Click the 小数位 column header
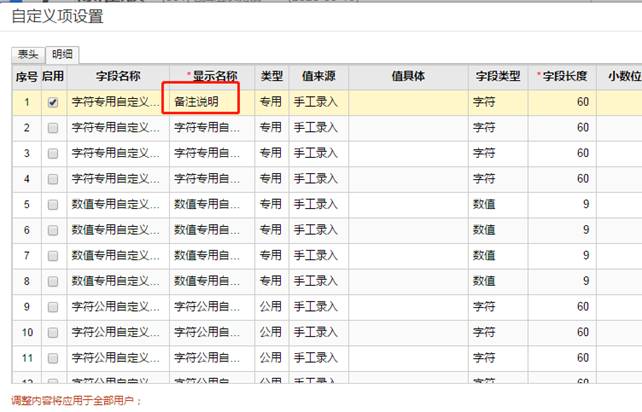 pyautogui.click(x=619, y=76)
